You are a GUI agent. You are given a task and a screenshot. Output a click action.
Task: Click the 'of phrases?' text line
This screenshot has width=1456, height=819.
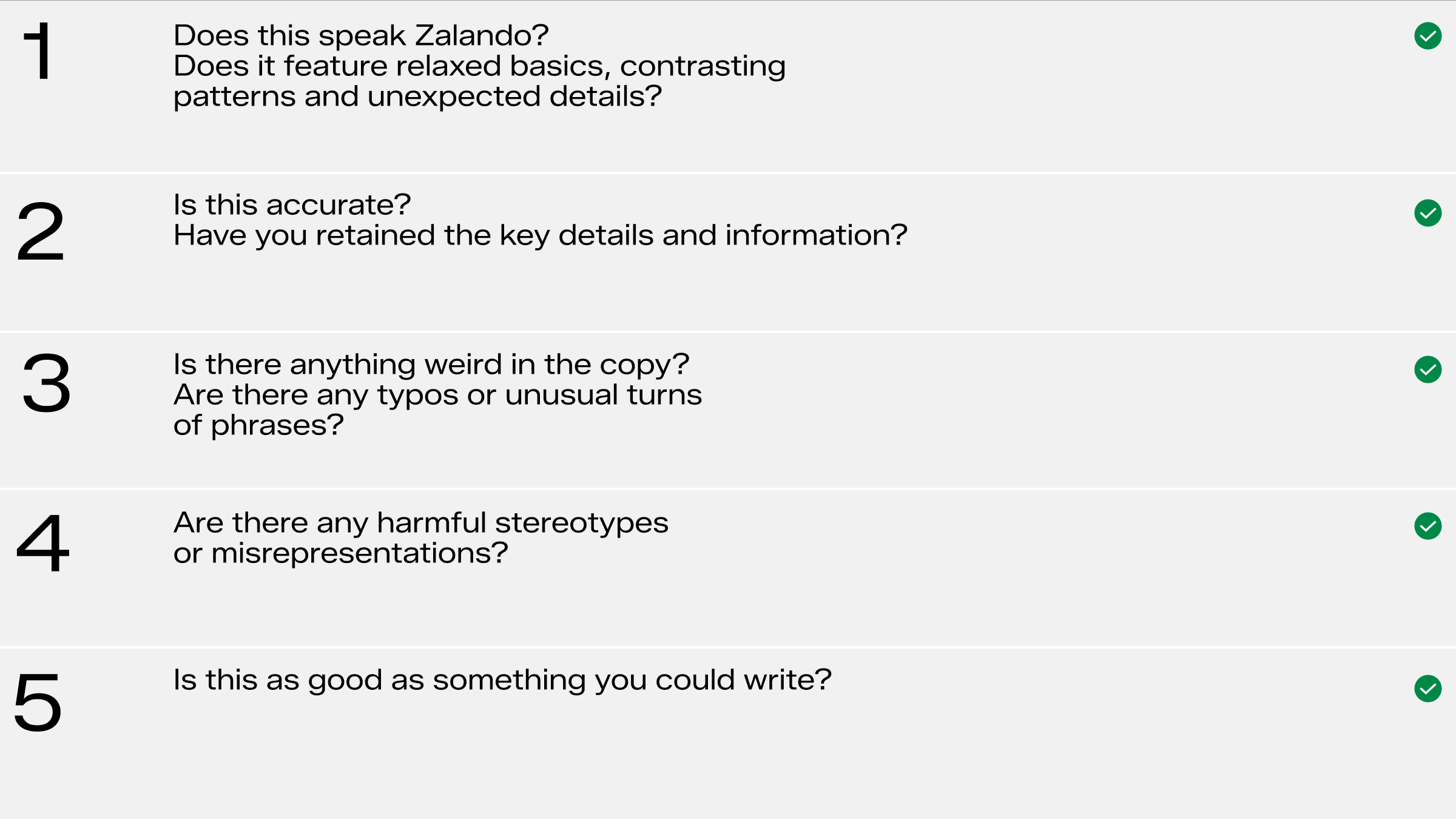click(x=258, y=425)
